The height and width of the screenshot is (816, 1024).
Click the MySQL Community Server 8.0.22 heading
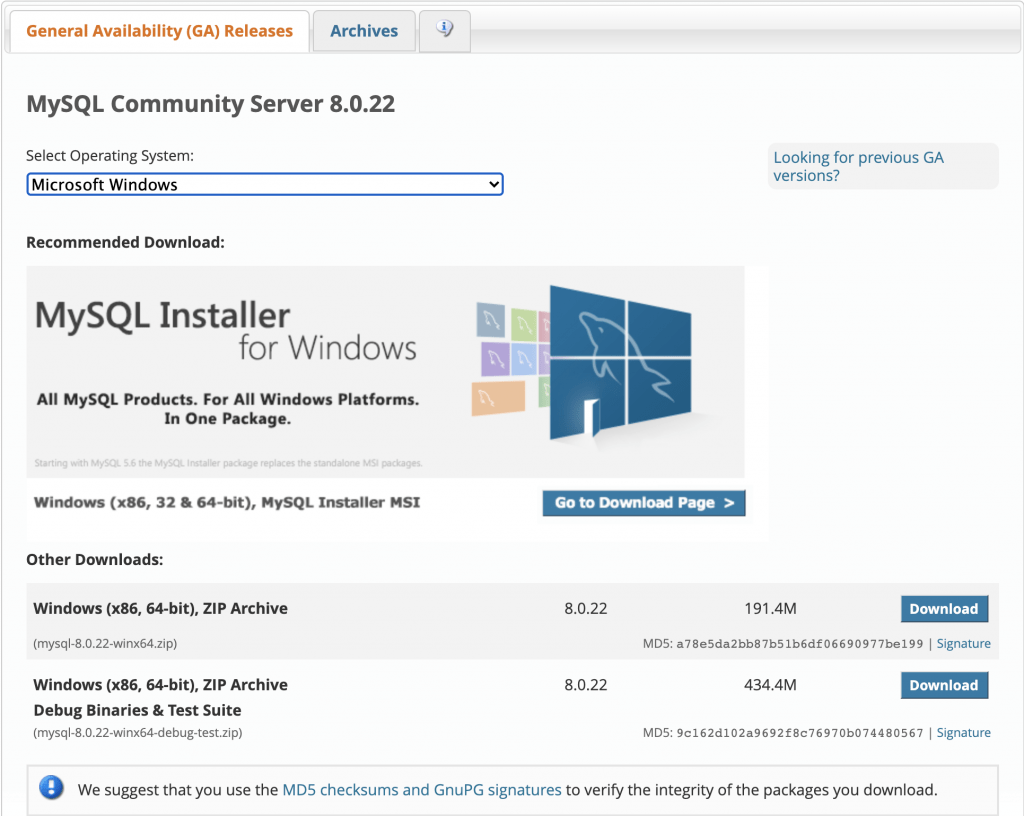pos(211,103)
